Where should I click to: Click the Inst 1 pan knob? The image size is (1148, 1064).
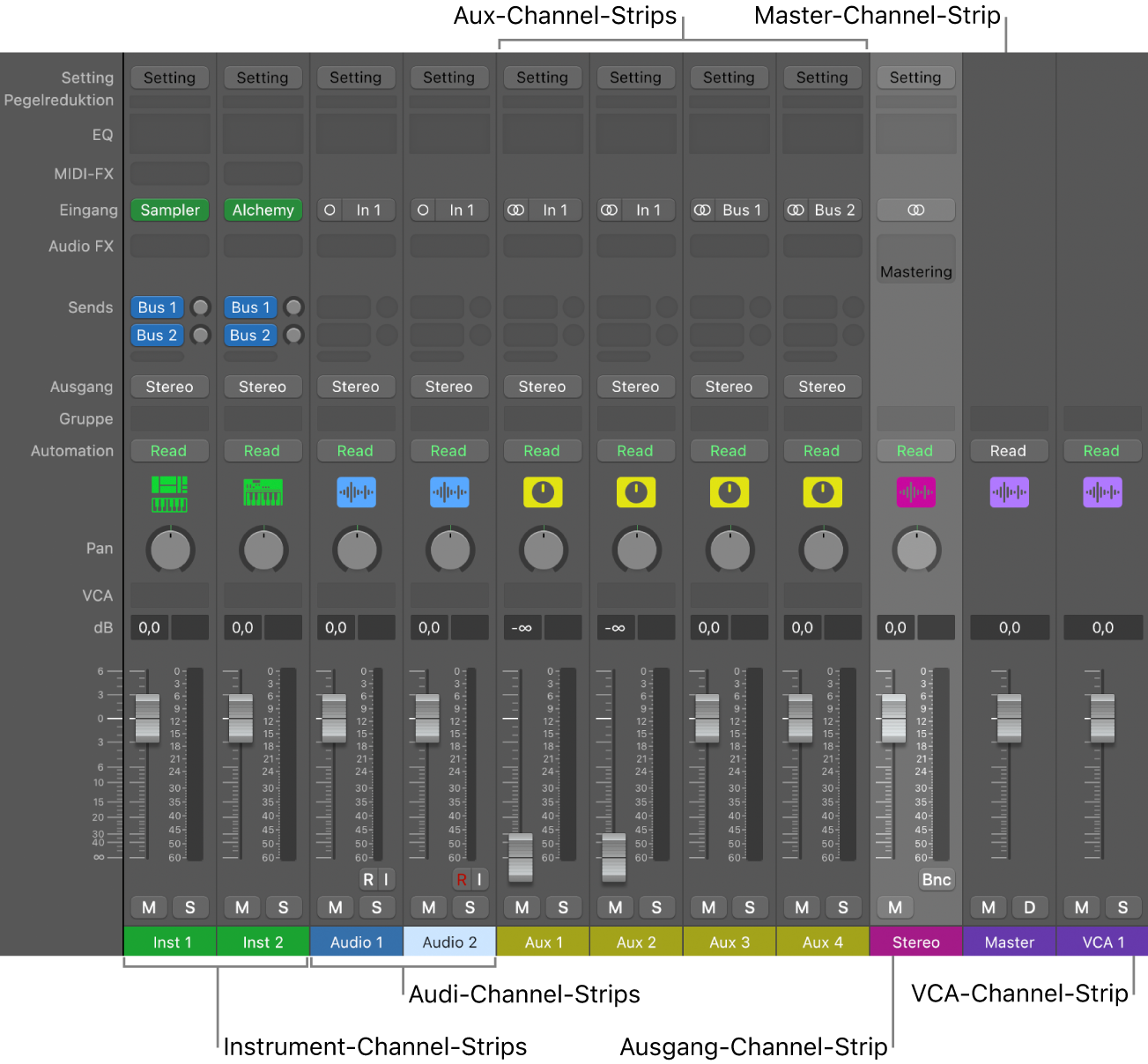[170, 550]
